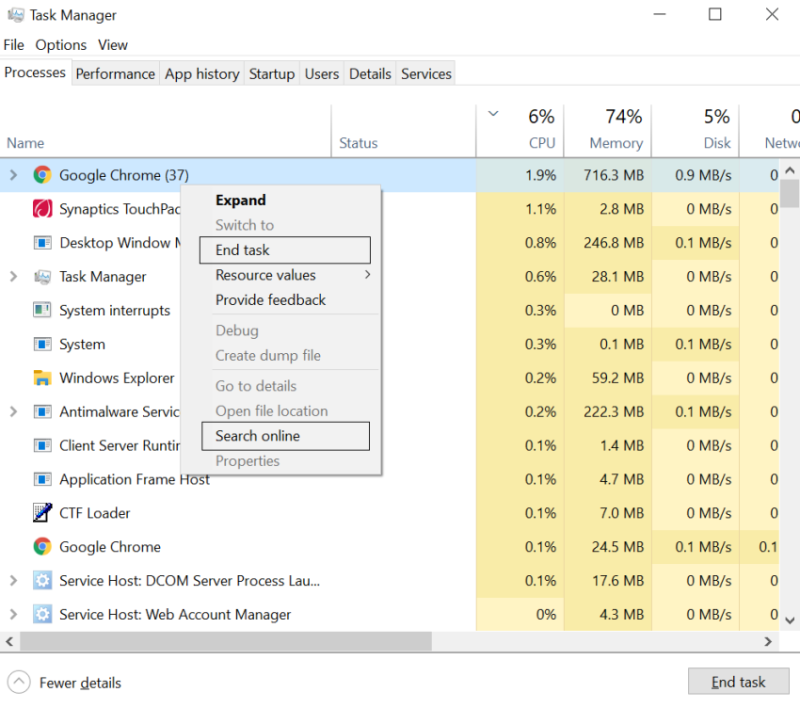Select the Windows Explorer process name
Viewport: 800px width, 708px height.
coord(117,378)
